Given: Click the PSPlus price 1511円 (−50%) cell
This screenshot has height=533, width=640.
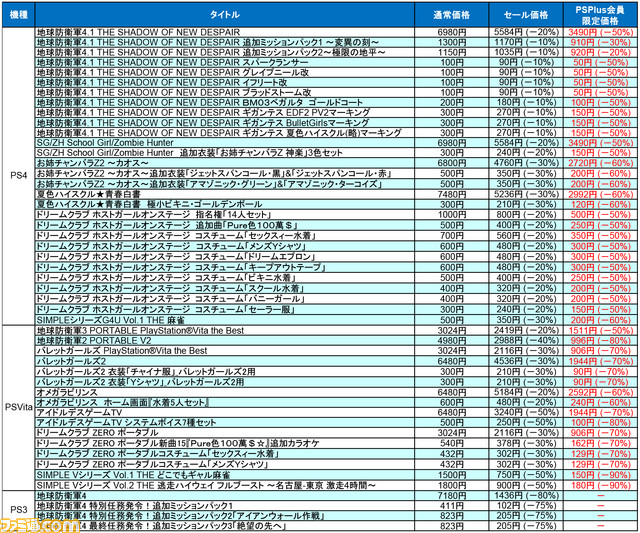Looking at the screenshot, I should [x=600, y=331].
